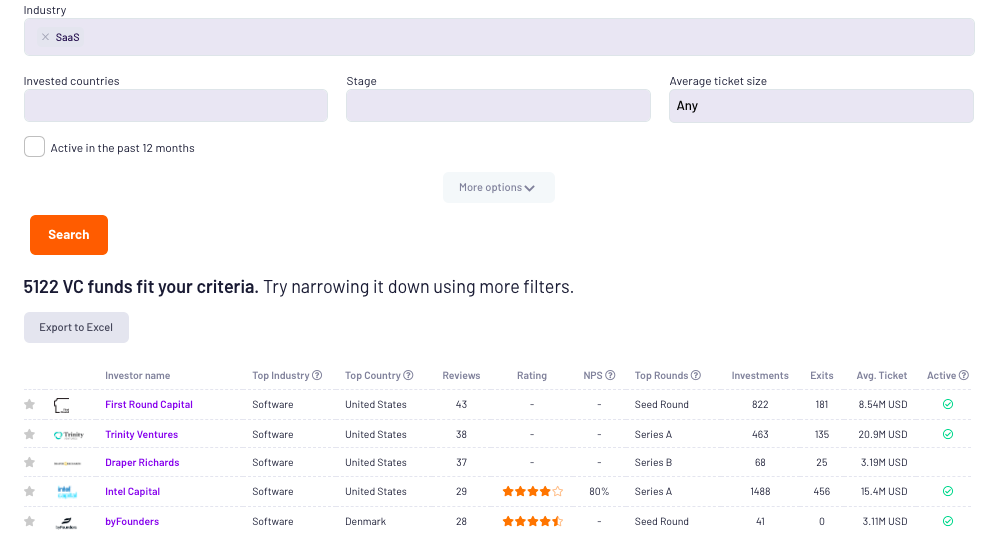Click Seed Round in First Round Capital row
This screenshot has width=1000, height=535.
pyautogui.click(x=661, y=404)
